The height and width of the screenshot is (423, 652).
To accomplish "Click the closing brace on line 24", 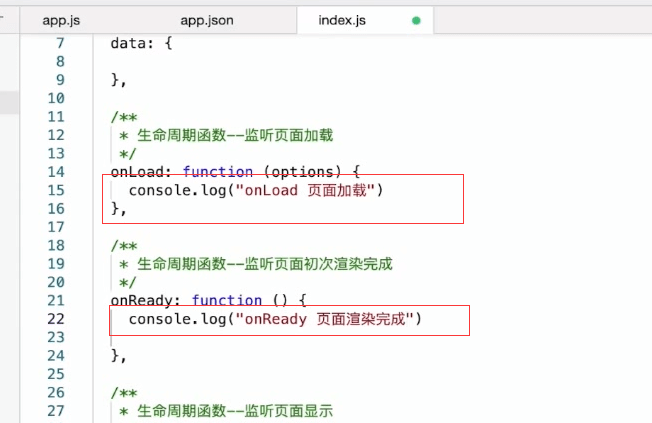I will (x=119, y=356).
